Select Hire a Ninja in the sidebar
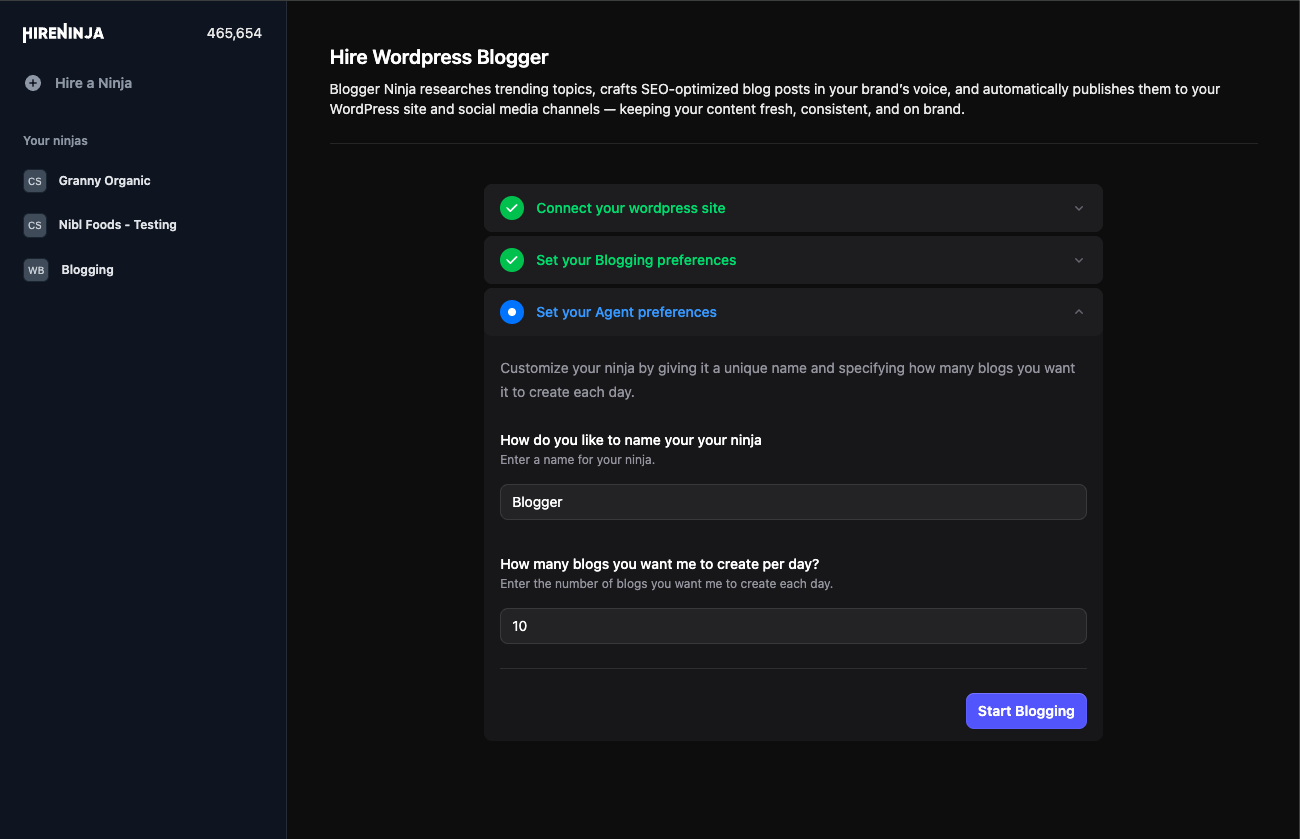This screenshot has height=839, width=1300. (x=94, y=83)
